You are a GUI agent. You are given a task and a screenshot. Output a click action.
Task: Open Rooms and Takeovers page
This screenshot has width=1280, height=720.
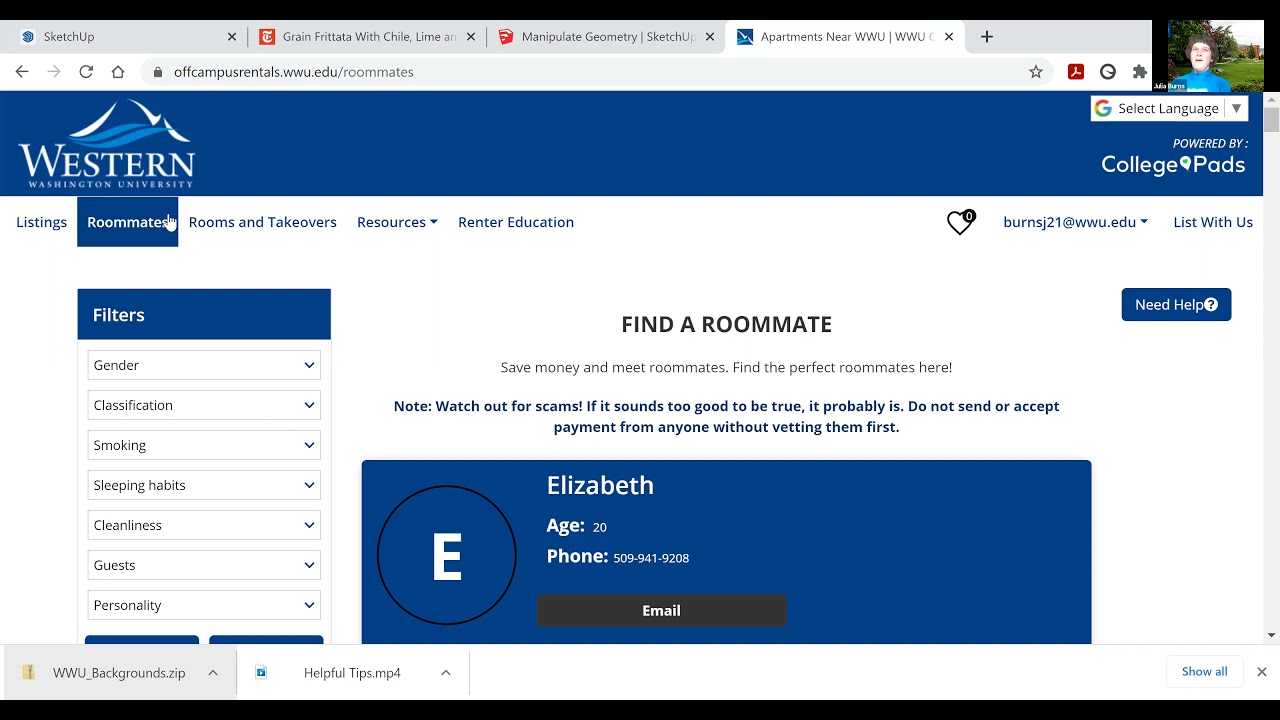pyautogui.click(x=263, y=222)
